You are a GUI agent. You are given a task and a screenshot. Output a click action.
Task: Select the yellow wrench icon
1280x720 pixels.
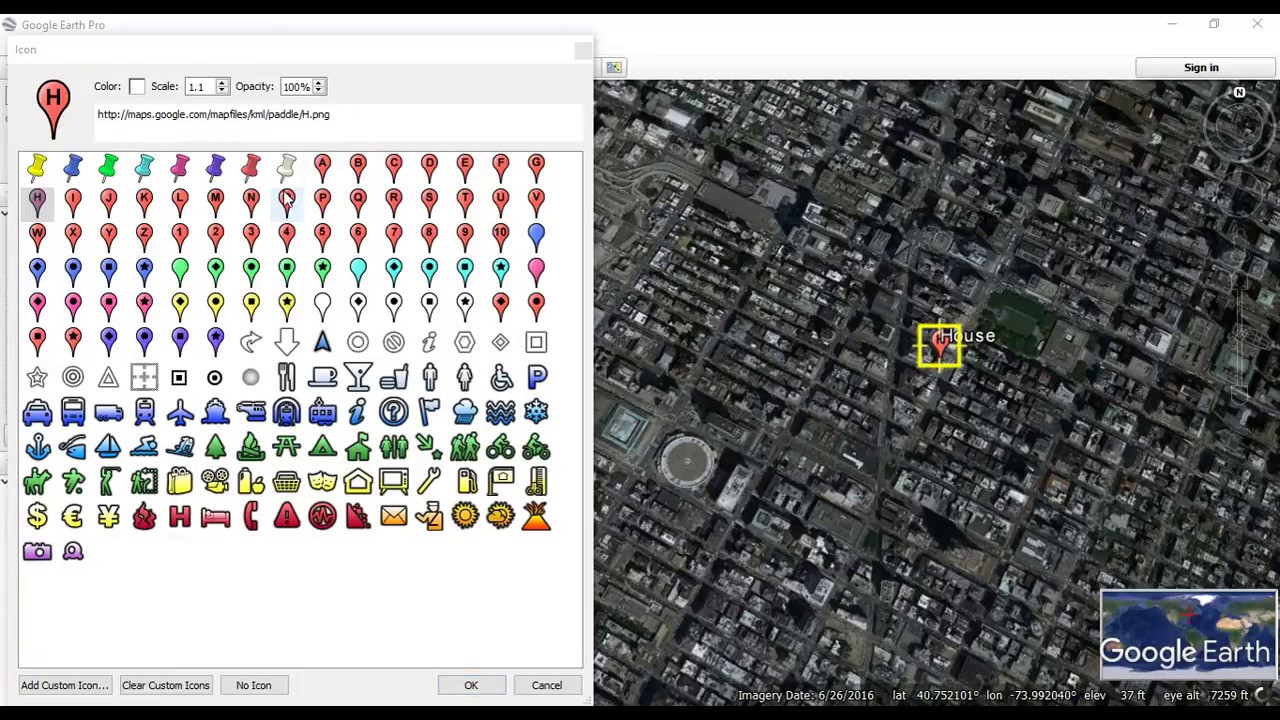pos(429,482)
